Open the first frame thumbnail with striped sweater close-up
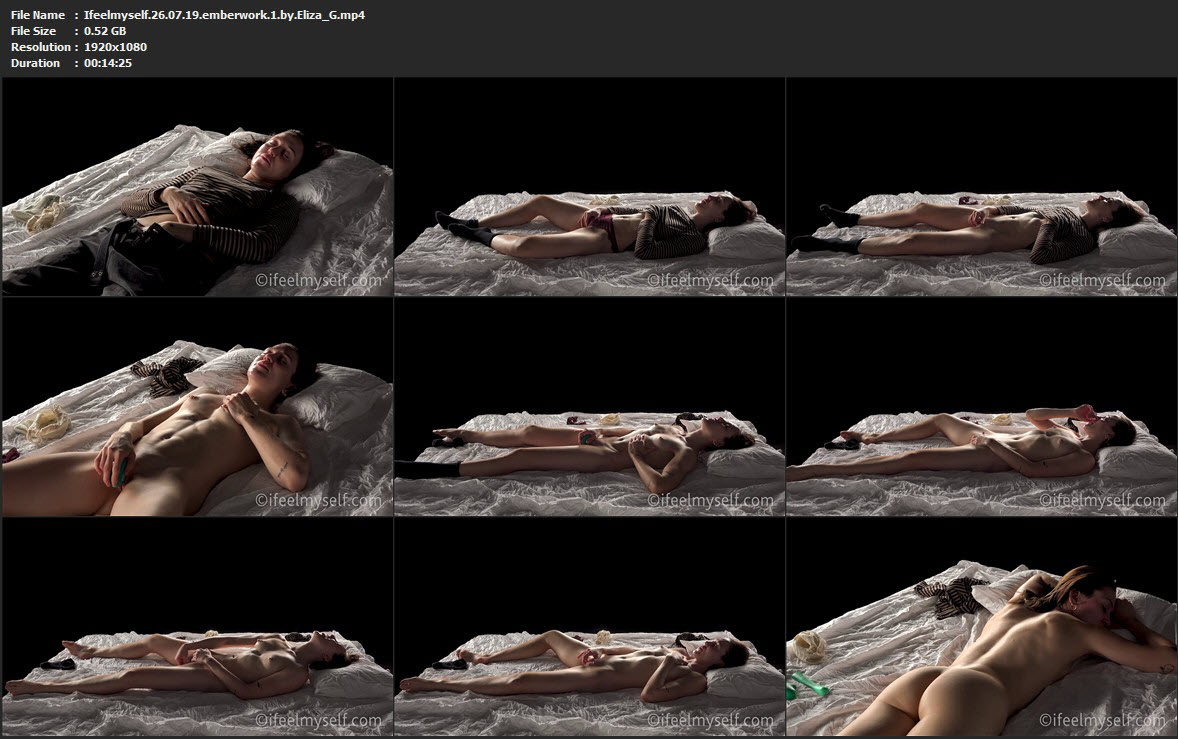 click(198, 186)
